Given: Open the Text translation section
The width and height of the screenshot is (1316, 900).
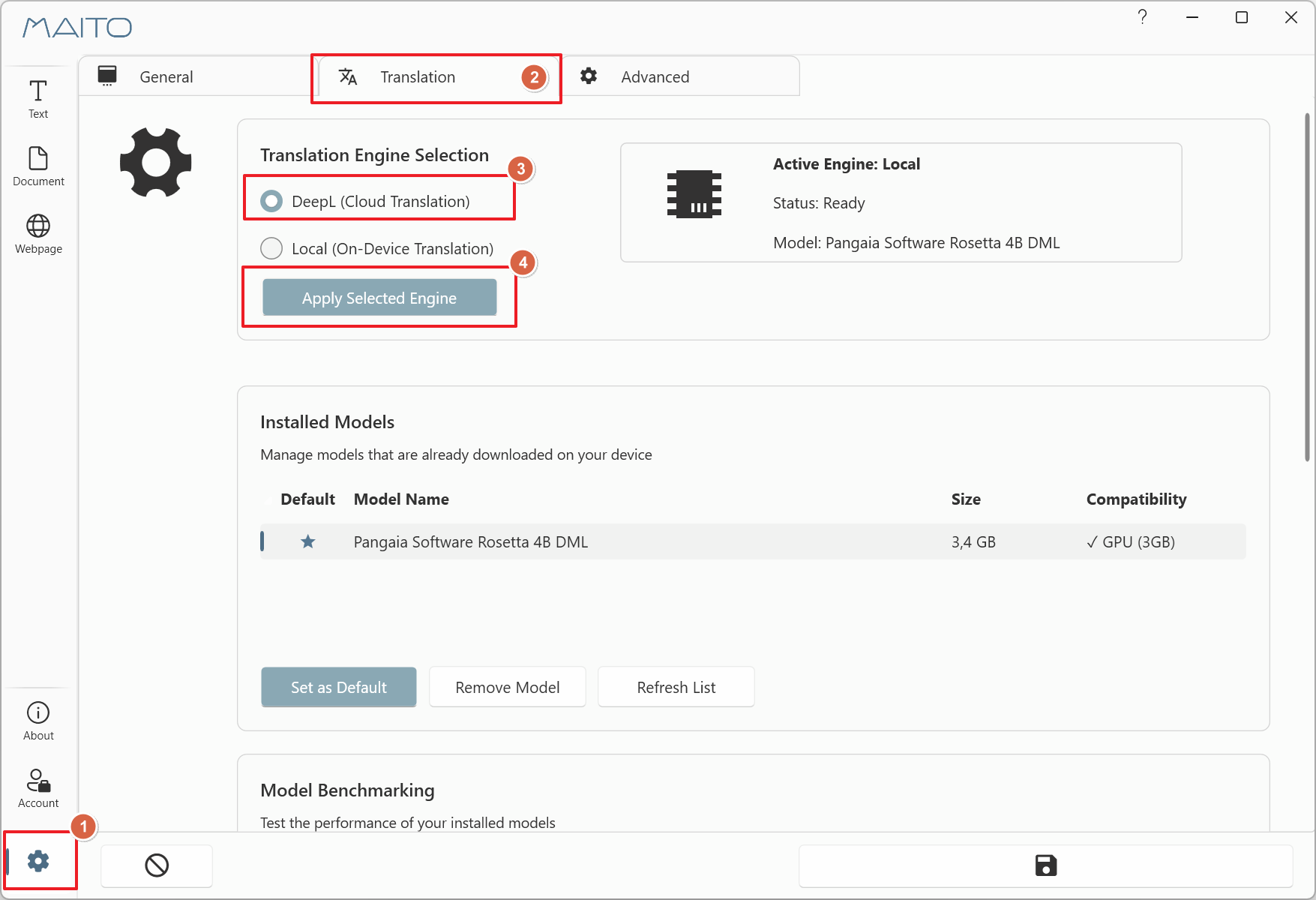Looking at the screenshot, I should 38,99.
